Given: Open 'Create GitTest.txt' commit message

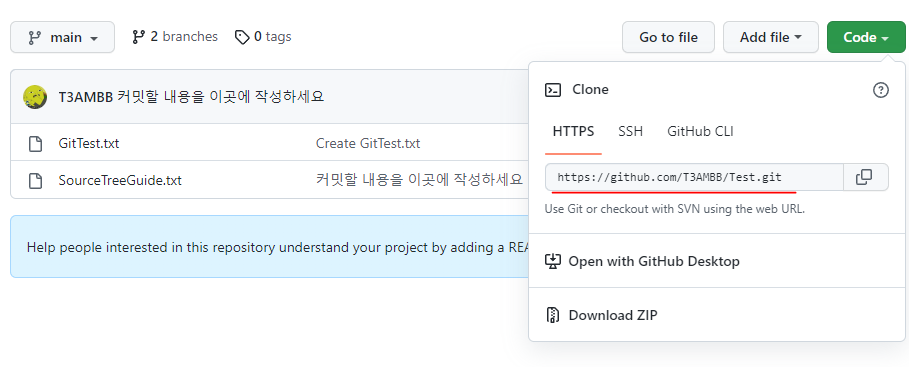Looking at the screenshot, I should coord(368,143).
